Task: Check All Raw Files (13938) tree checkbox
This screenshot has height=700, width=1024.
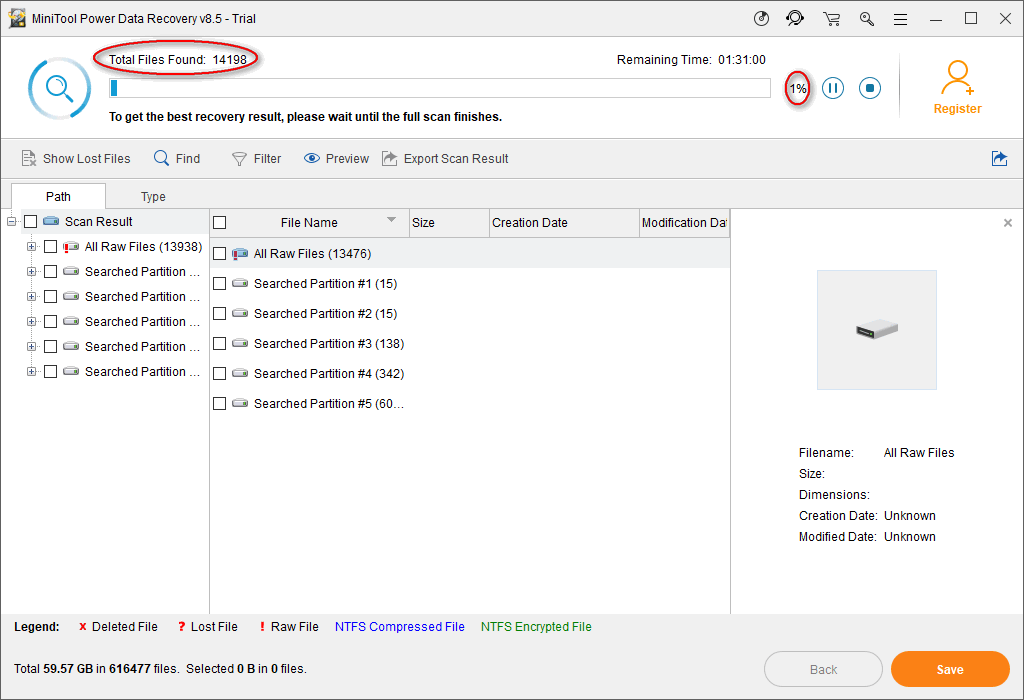Action: [50, 247]
